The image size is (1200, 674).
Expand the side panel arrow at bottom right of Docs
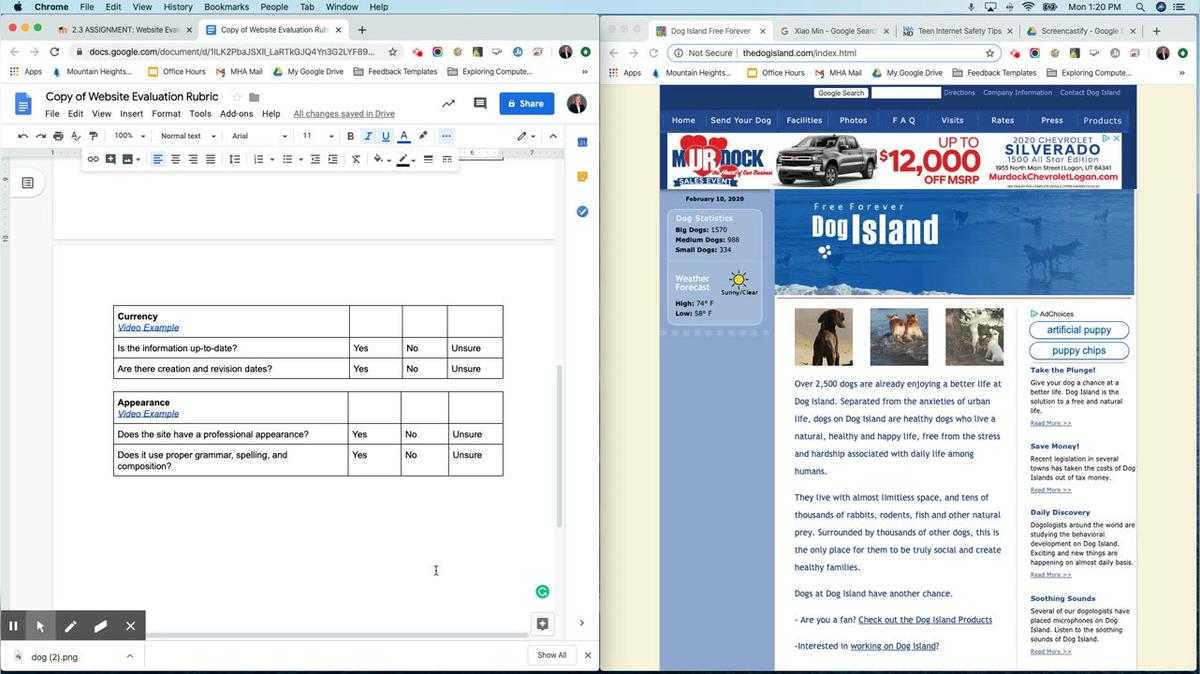(582, 623)
